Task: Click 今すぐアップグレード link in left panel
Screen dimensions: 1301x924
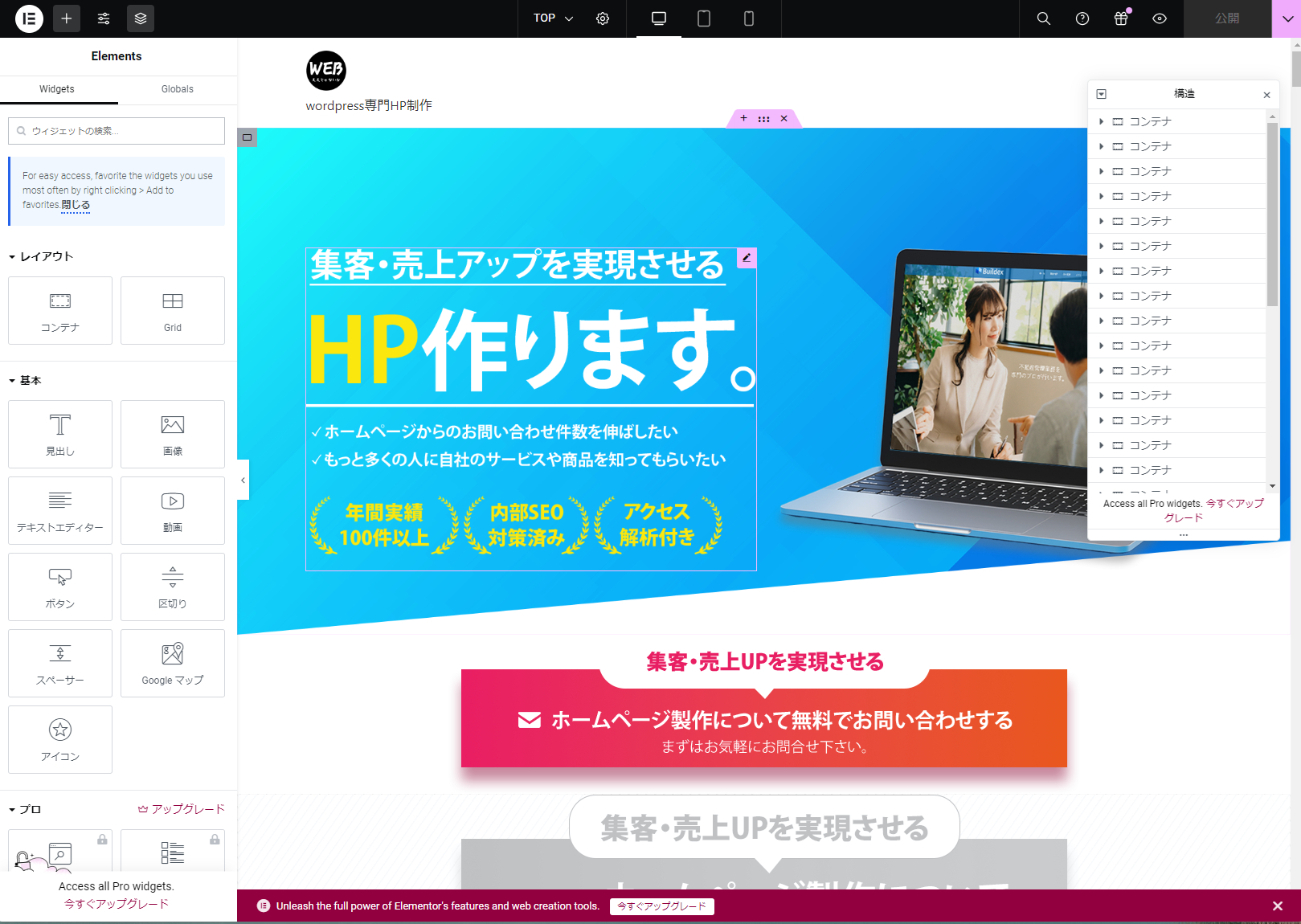Action: [x=117, y=904]
